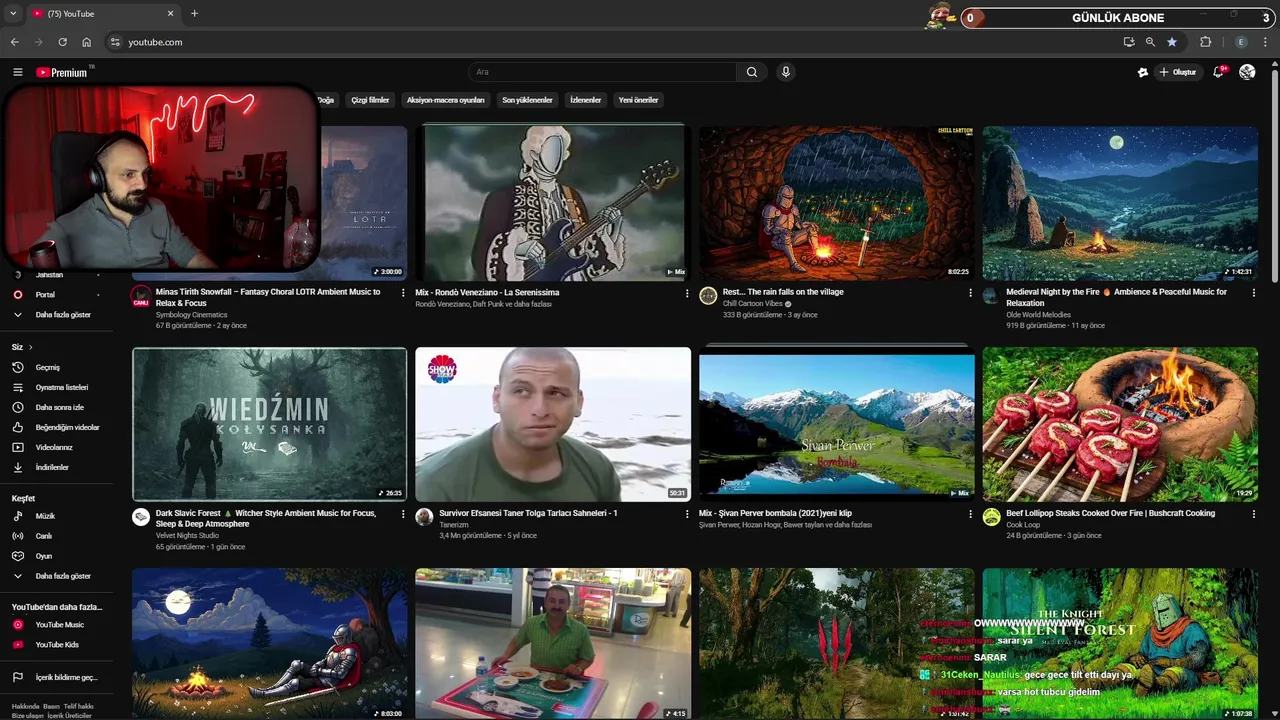Click the YouTube search field
The width and height of the screenshot is (1280, 720).
[602, 72]
